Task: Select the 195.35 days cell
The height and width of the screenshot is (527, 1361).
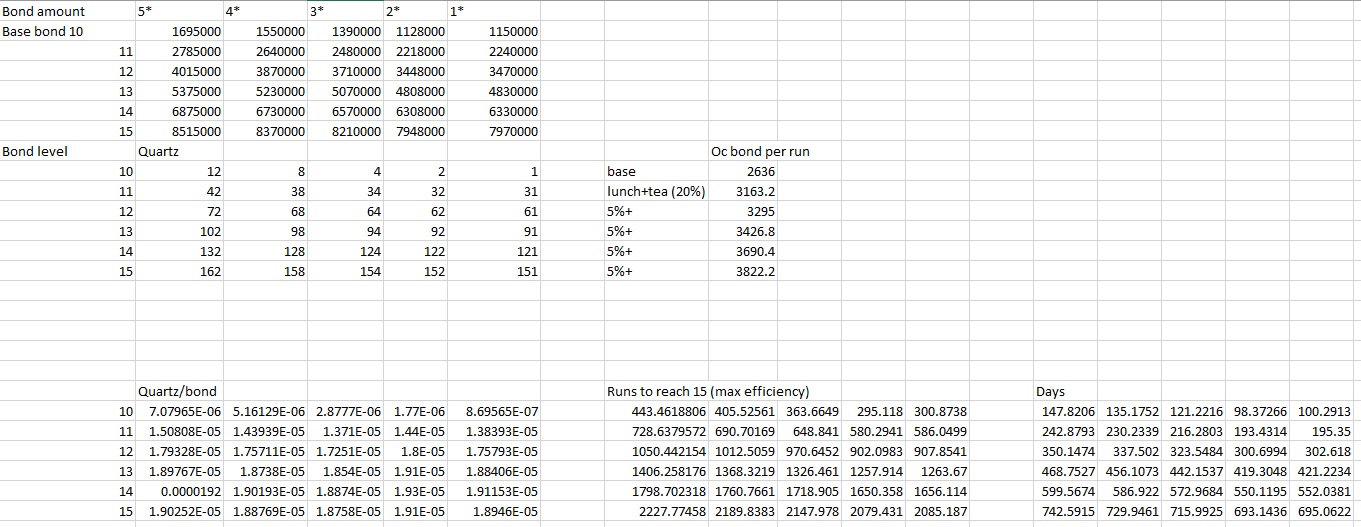Action: pyautogui.click(x=1321, y=431)
